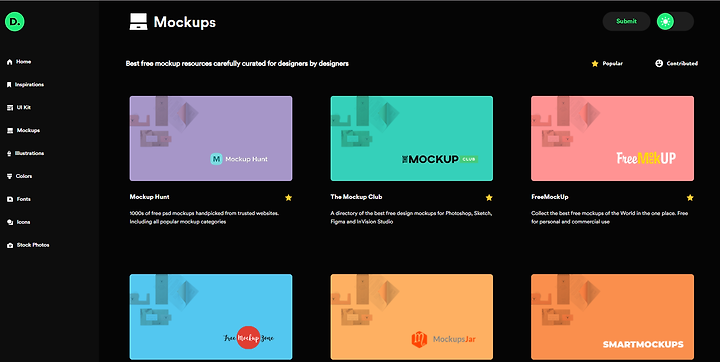Click the Fonts sidebar icon
The image size is (720, 362).
click(10, 199)
